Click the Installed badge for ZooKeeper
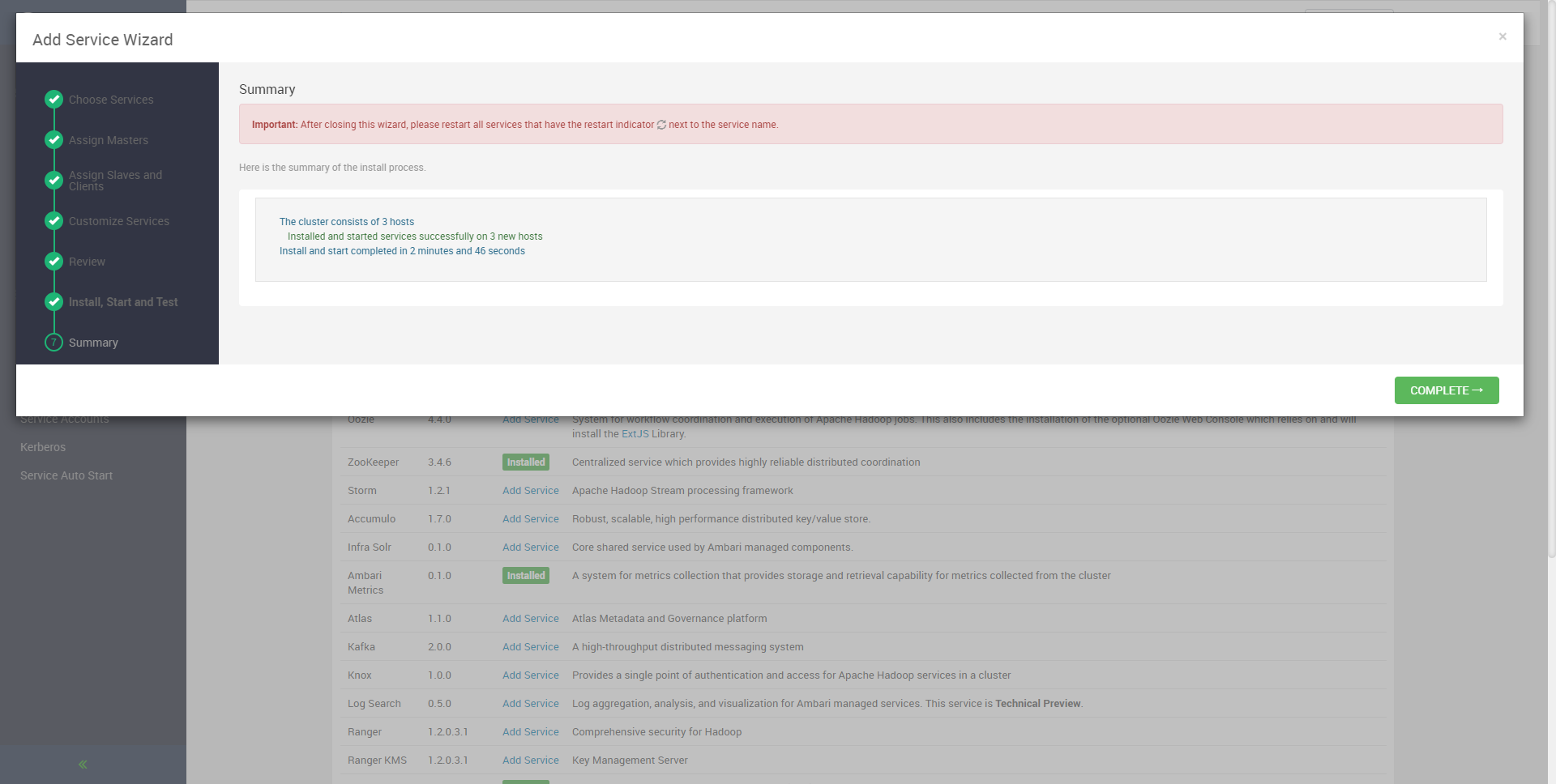Screen dimensions: 1556x784 [526, 462]
